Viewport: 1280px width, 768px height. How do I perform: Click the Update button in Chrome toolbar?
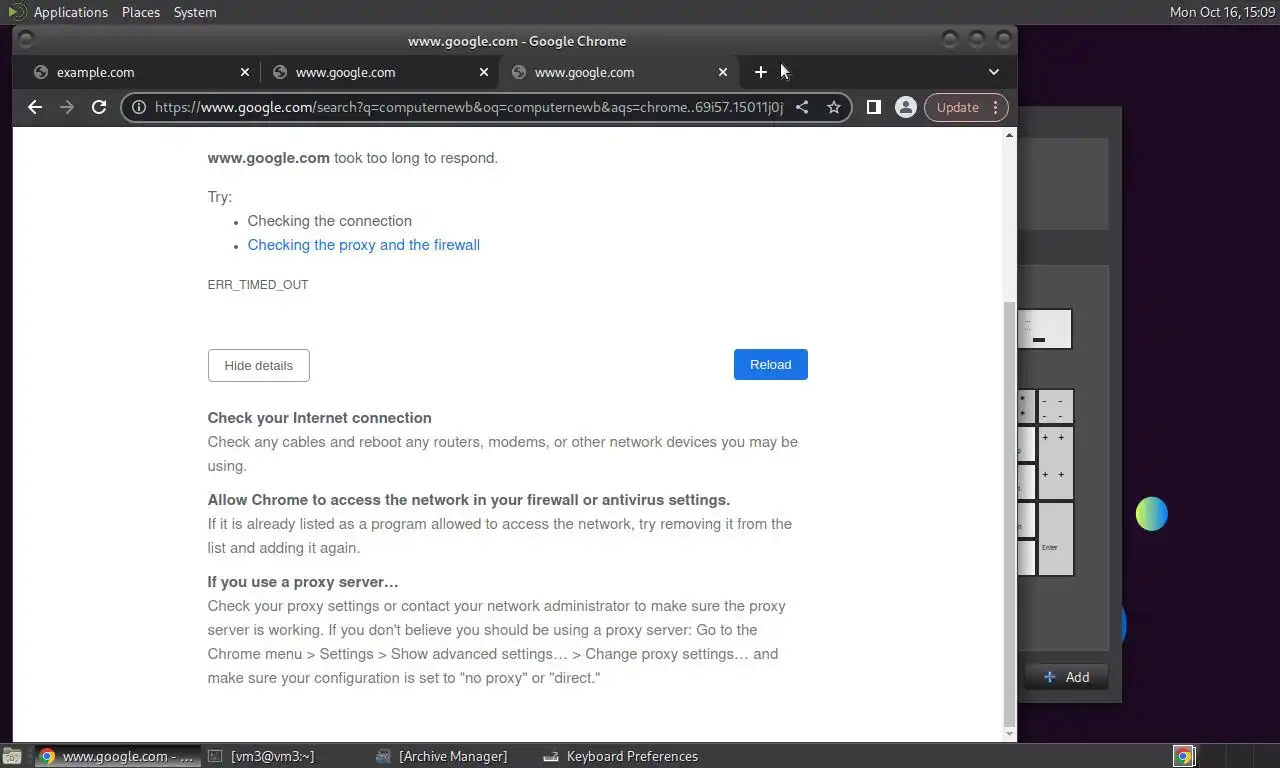[x=957, y=107]
